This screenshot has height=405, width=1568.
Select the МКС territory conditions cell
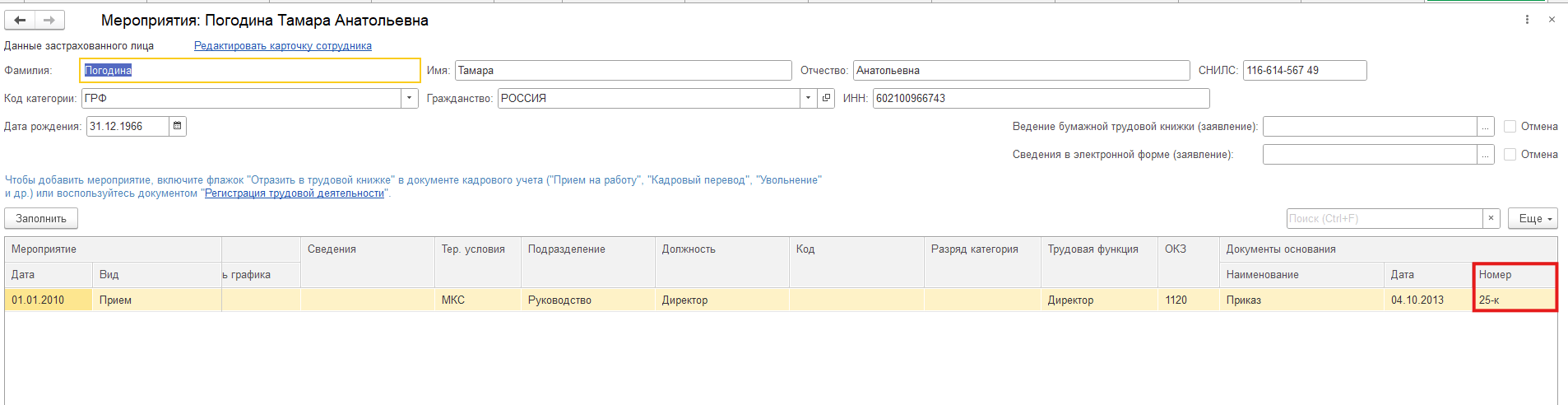tap(477, 300)
